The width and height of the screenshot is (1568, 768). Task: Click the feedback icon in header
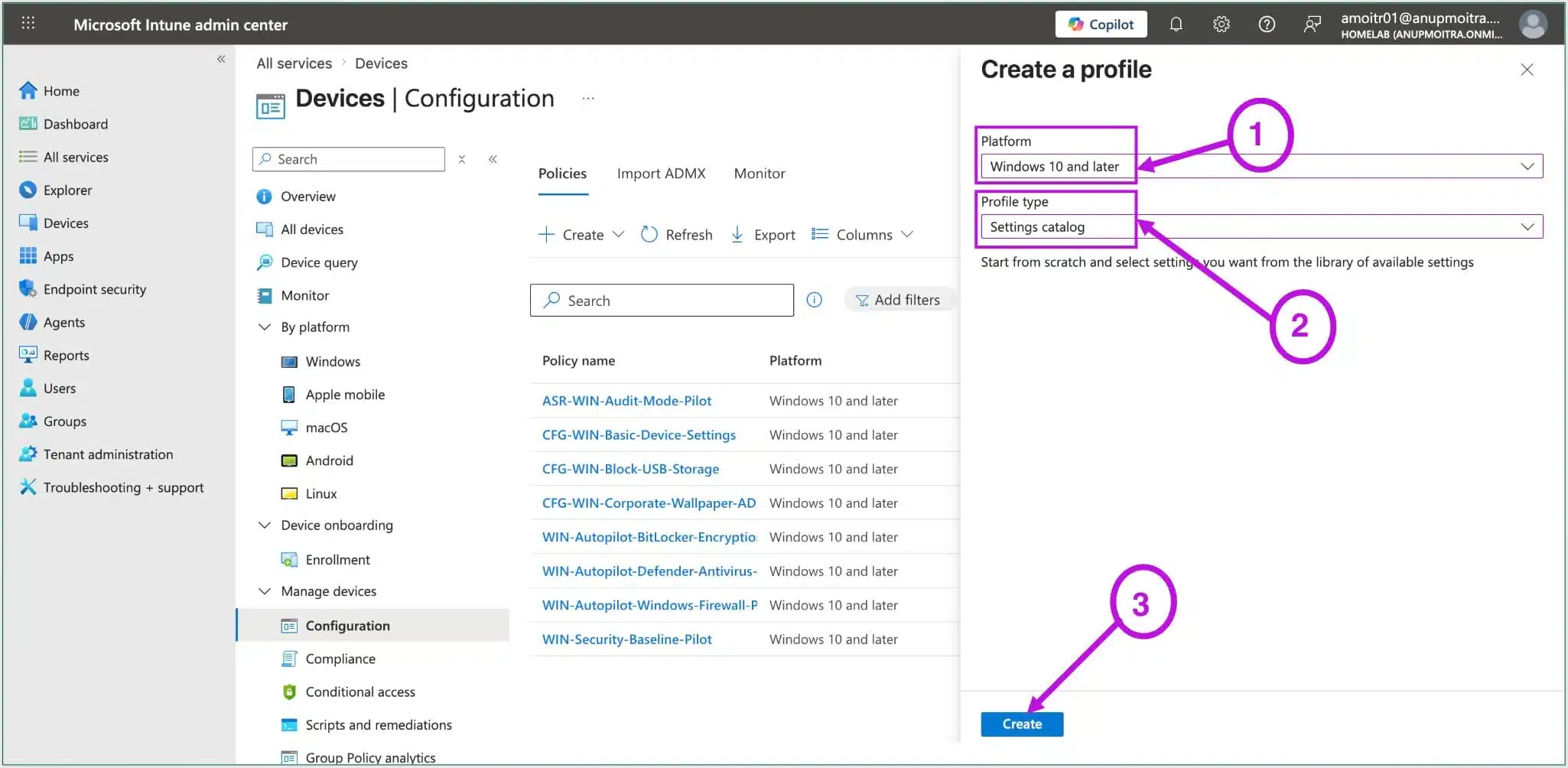[1312, 24]
